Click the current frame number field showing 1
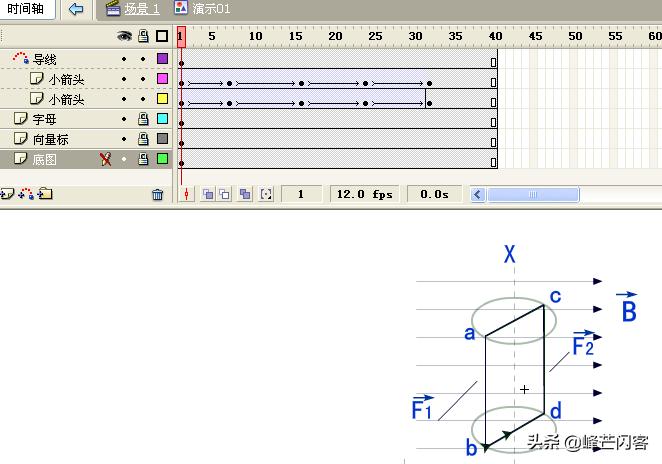 tap(301, 194)
